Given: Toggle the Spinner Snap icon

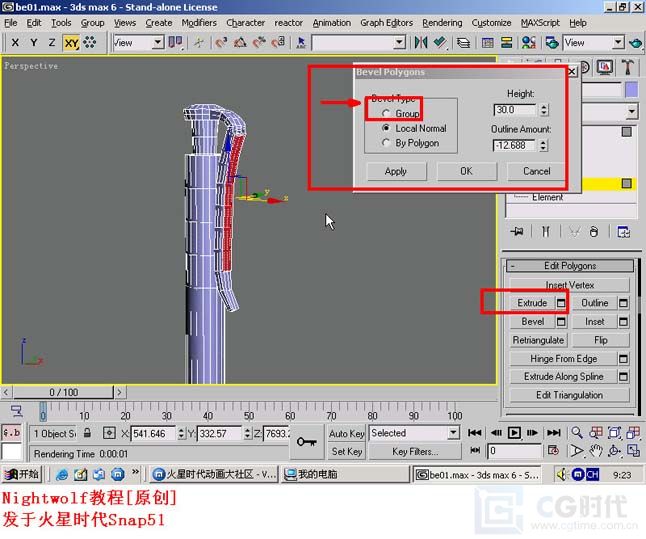Looking at the screenshot, I should pos(278,42).
